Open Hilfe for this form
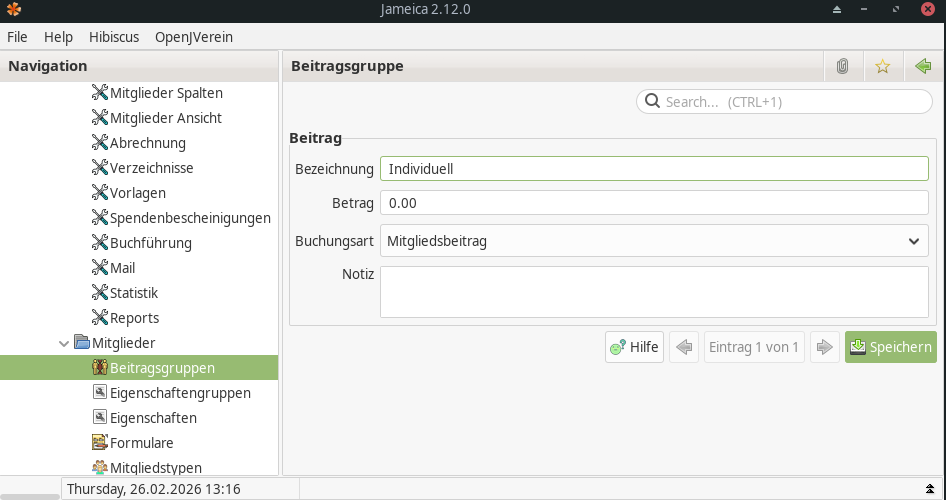The height and width of the screenshot is (500, 946). tap(634, 347)
